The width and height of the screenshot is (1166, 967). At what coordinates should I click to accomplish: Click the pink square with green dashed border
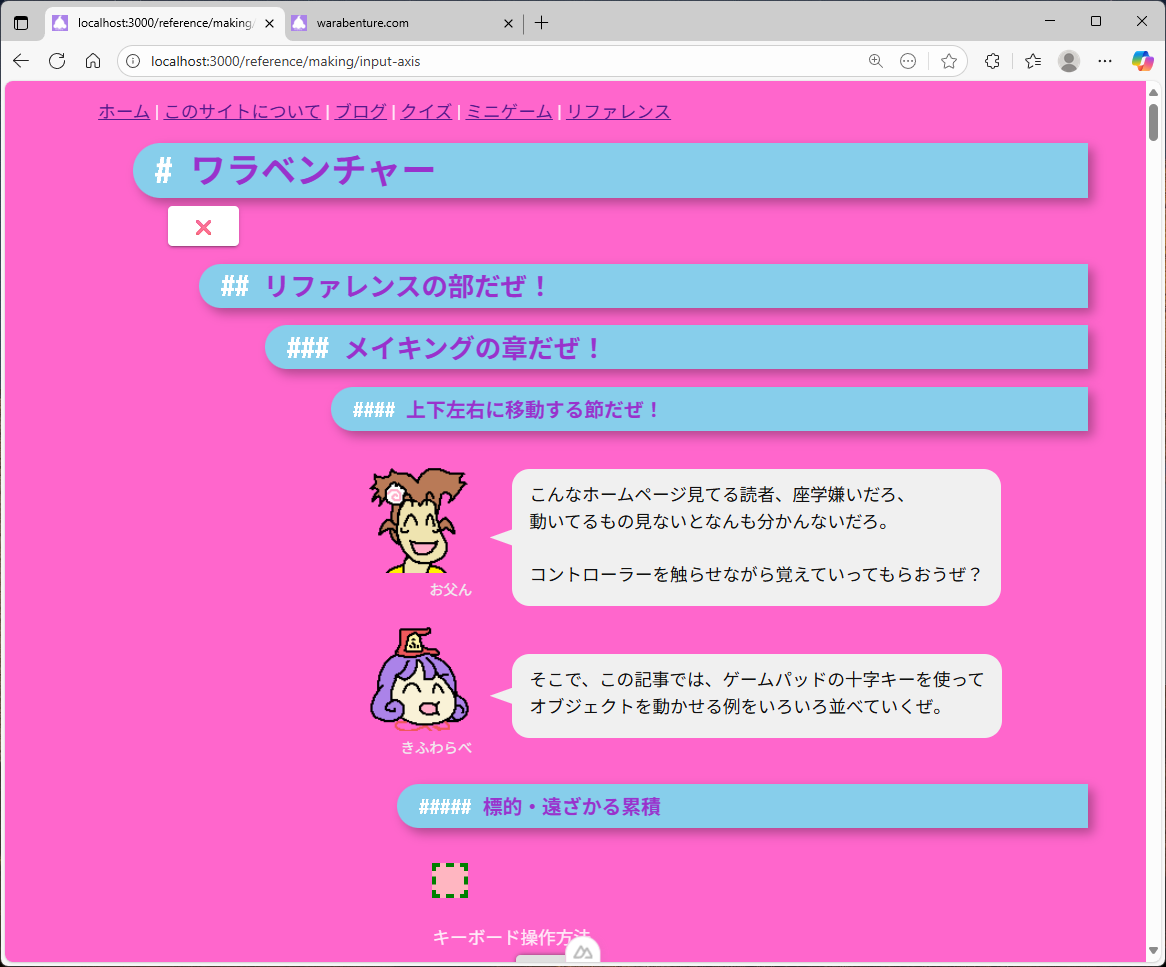coord(450,881)
